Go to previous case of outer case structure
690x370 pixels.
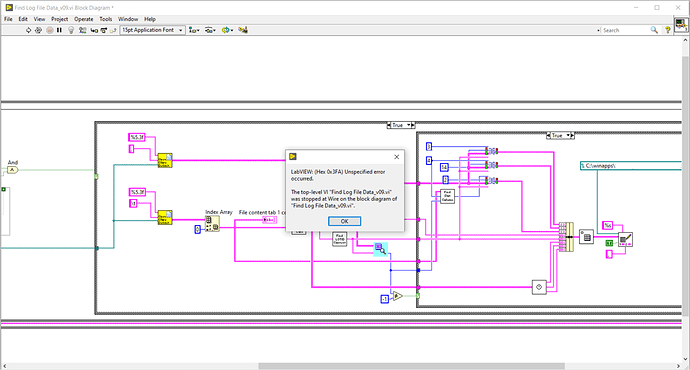click(x=389, y=125)
